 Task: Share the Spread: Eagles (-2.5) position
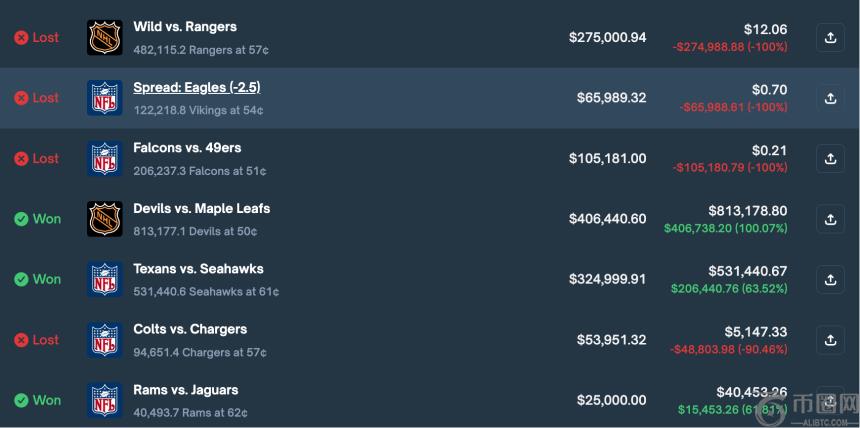(830, 98)
